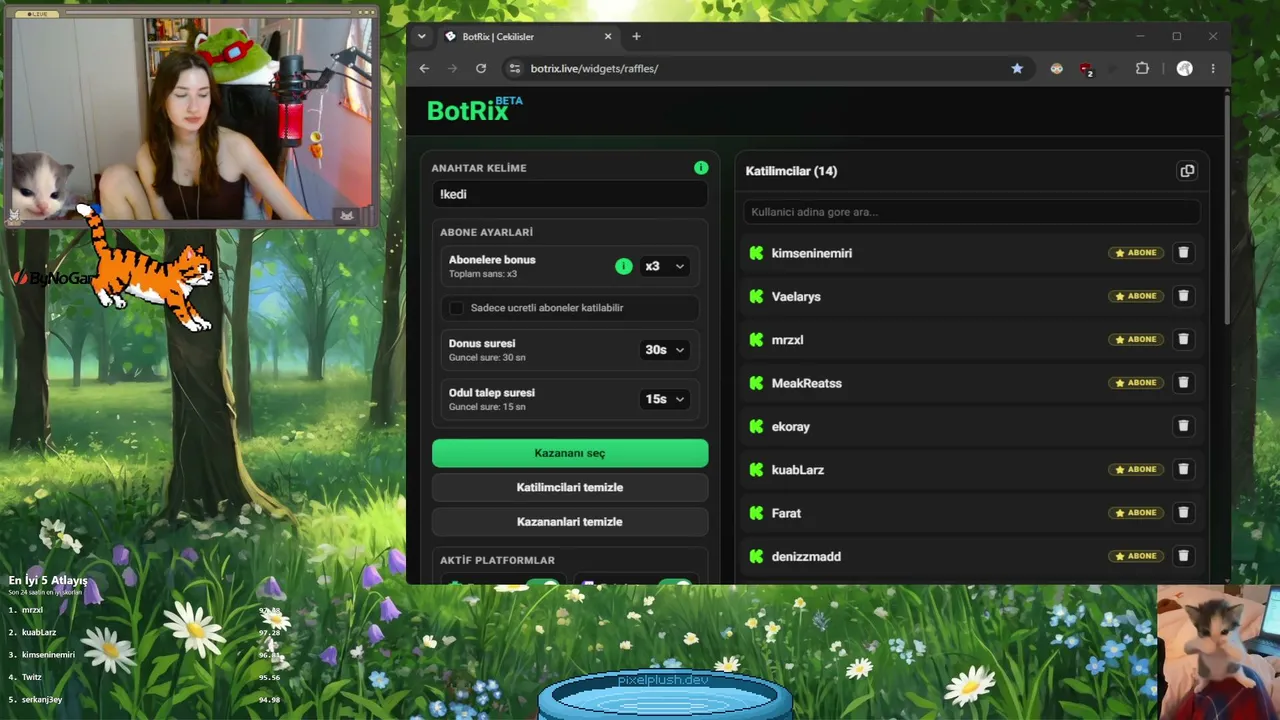
Task: View site information beside the address
Action: tap(514, 68)
